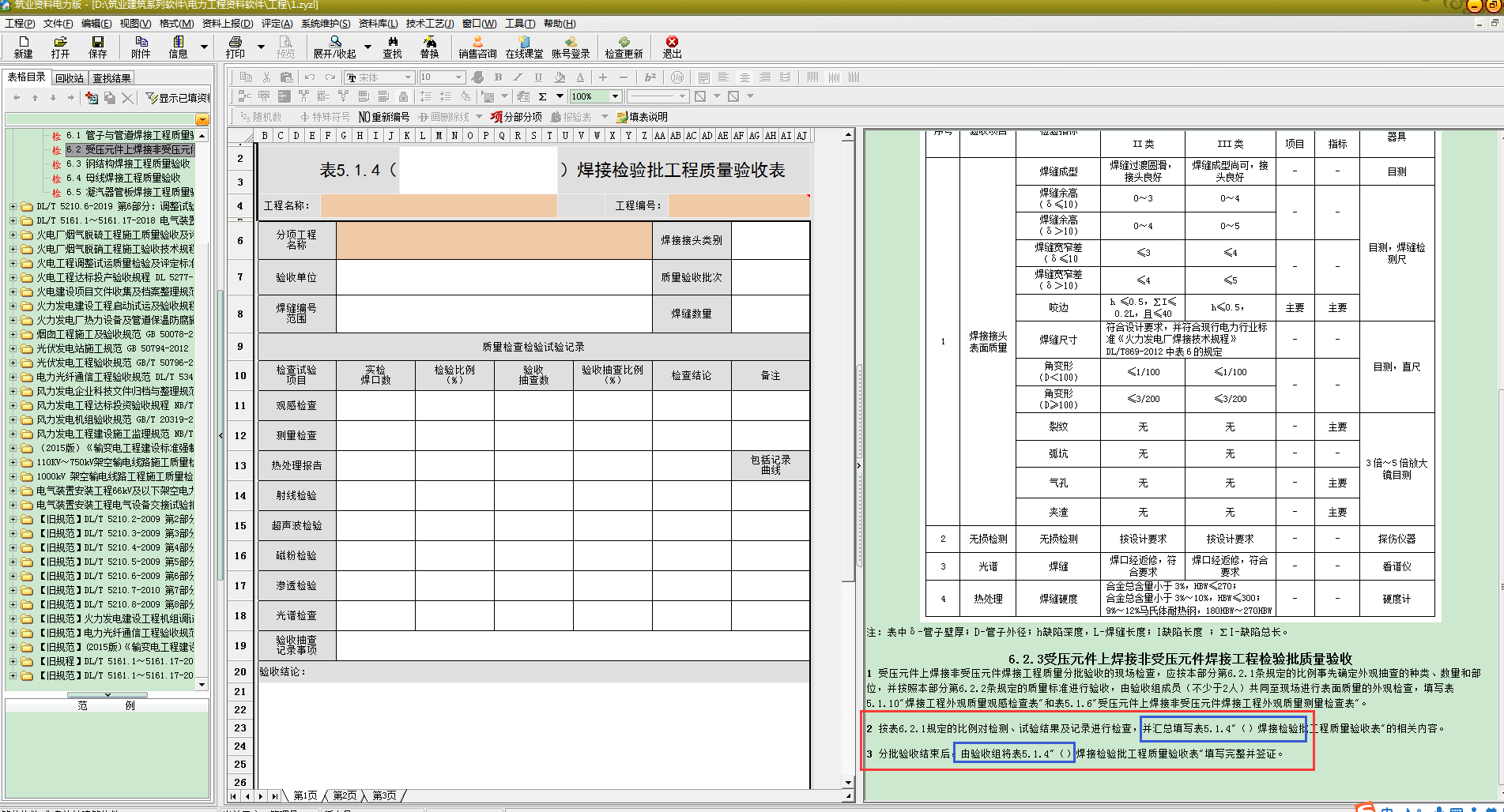Screen dimensions: 1504x812
Task: Switch to sheet tab 第3页
Action: pos(384,795)
